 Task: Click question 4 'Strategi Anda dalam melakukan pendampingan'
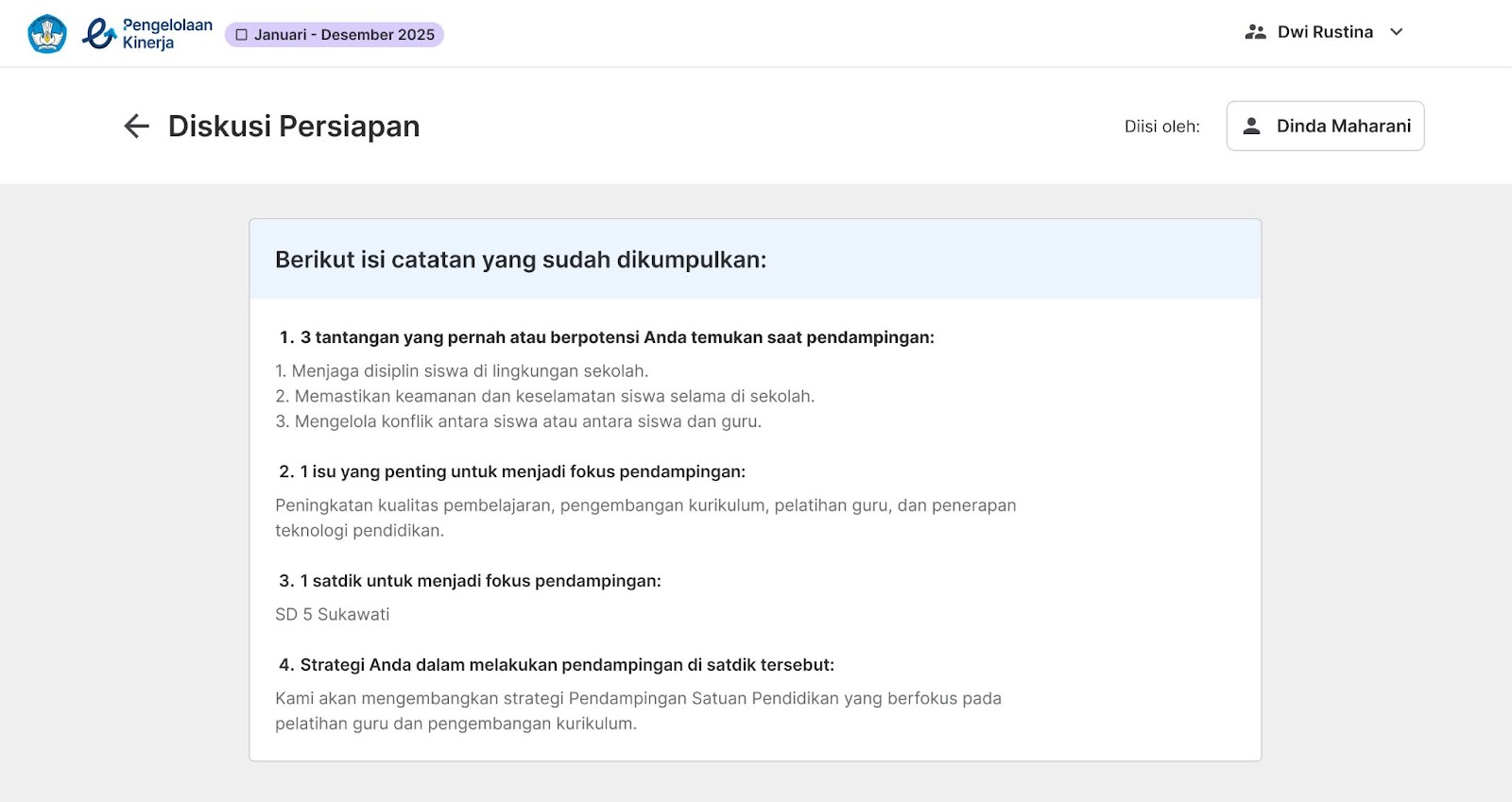557,665
